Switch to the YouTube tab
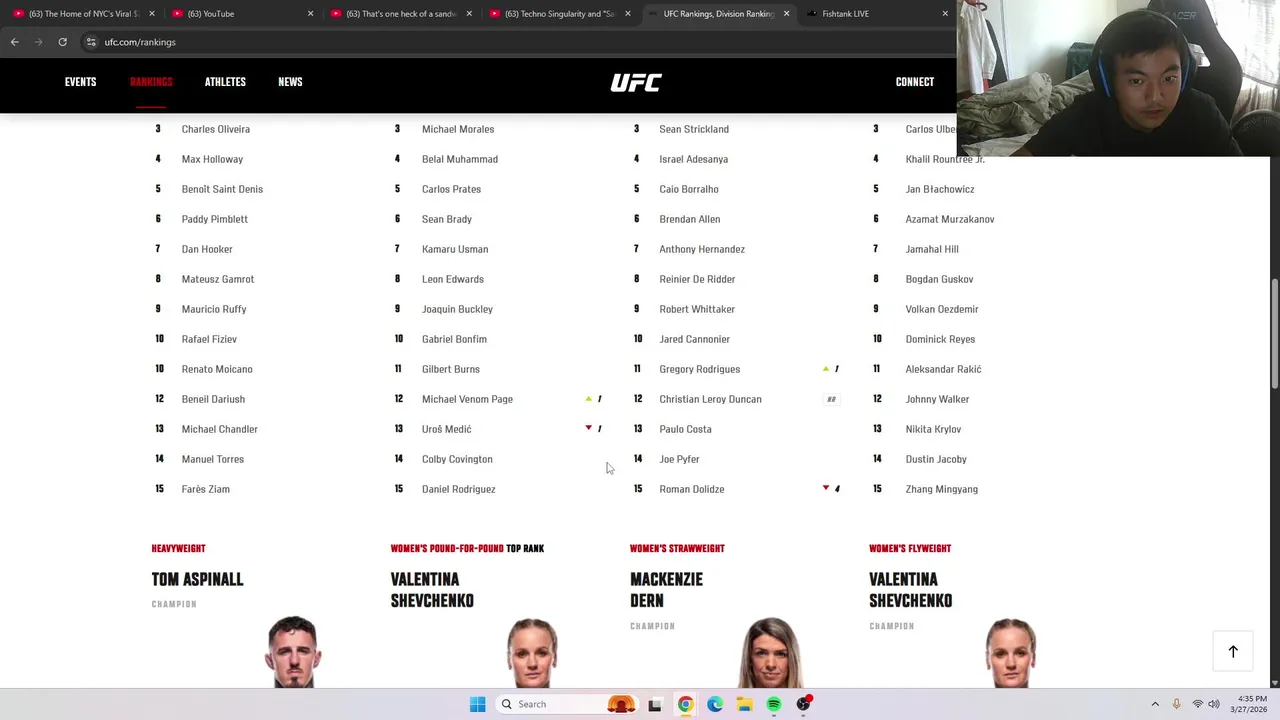1280x720 pixels. pos(240,14)
